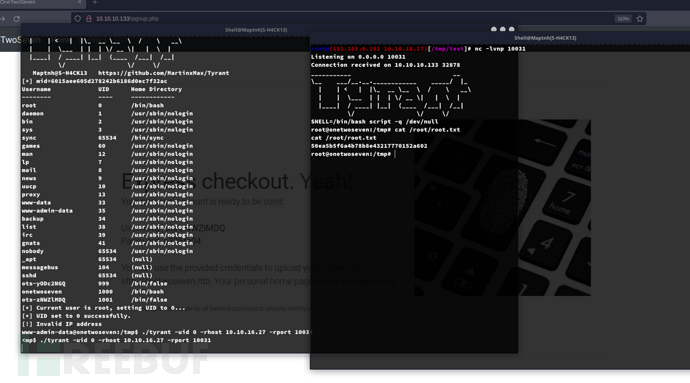Viewport: 690px width, 383px height.
Task: Click the 'UID set to 0 successfully' line
Action: pos(76,316)
